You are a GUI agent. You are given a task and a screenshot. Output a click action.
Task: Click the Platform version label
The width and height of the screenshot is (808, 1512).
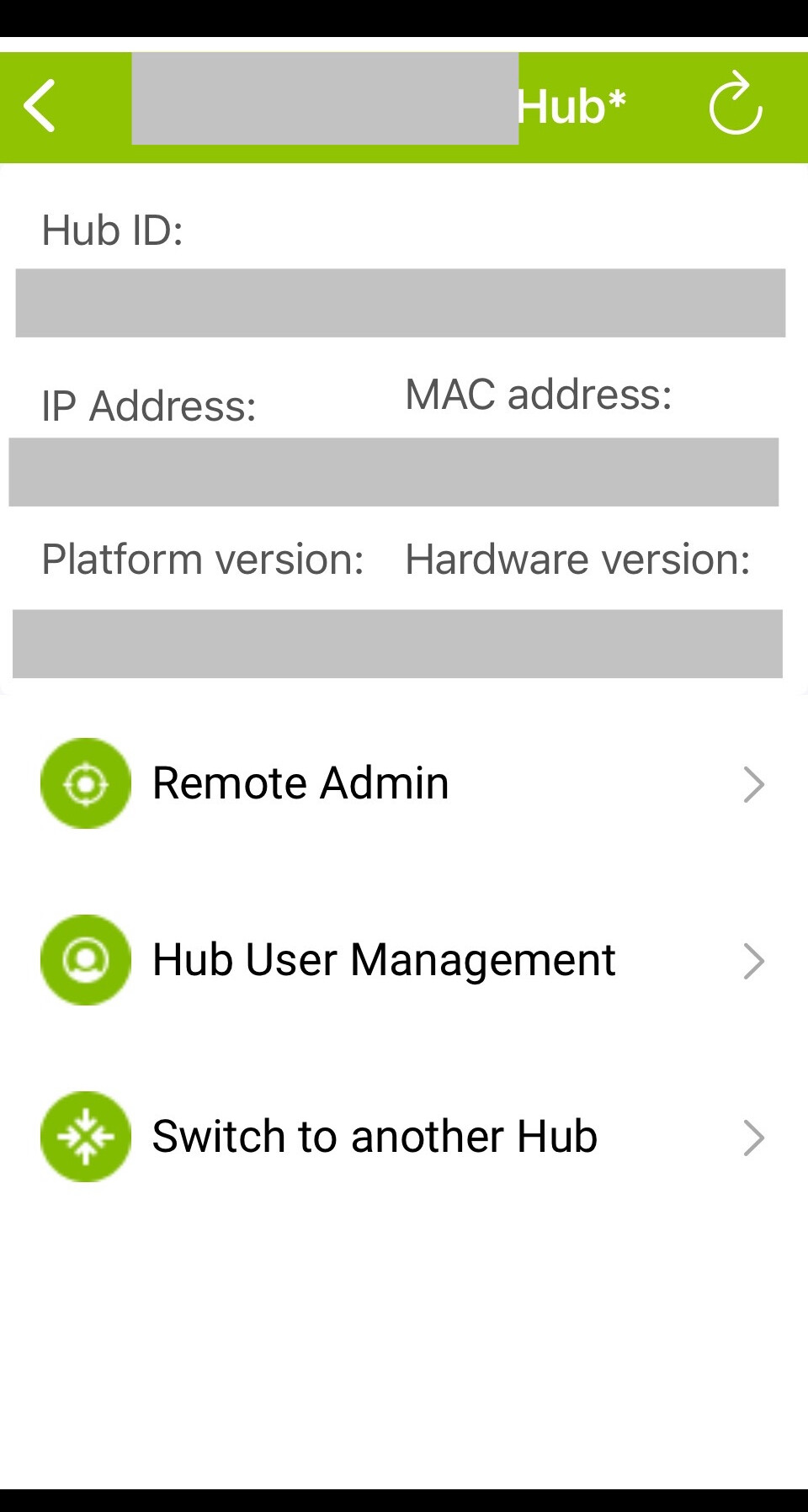click(203, 560)
